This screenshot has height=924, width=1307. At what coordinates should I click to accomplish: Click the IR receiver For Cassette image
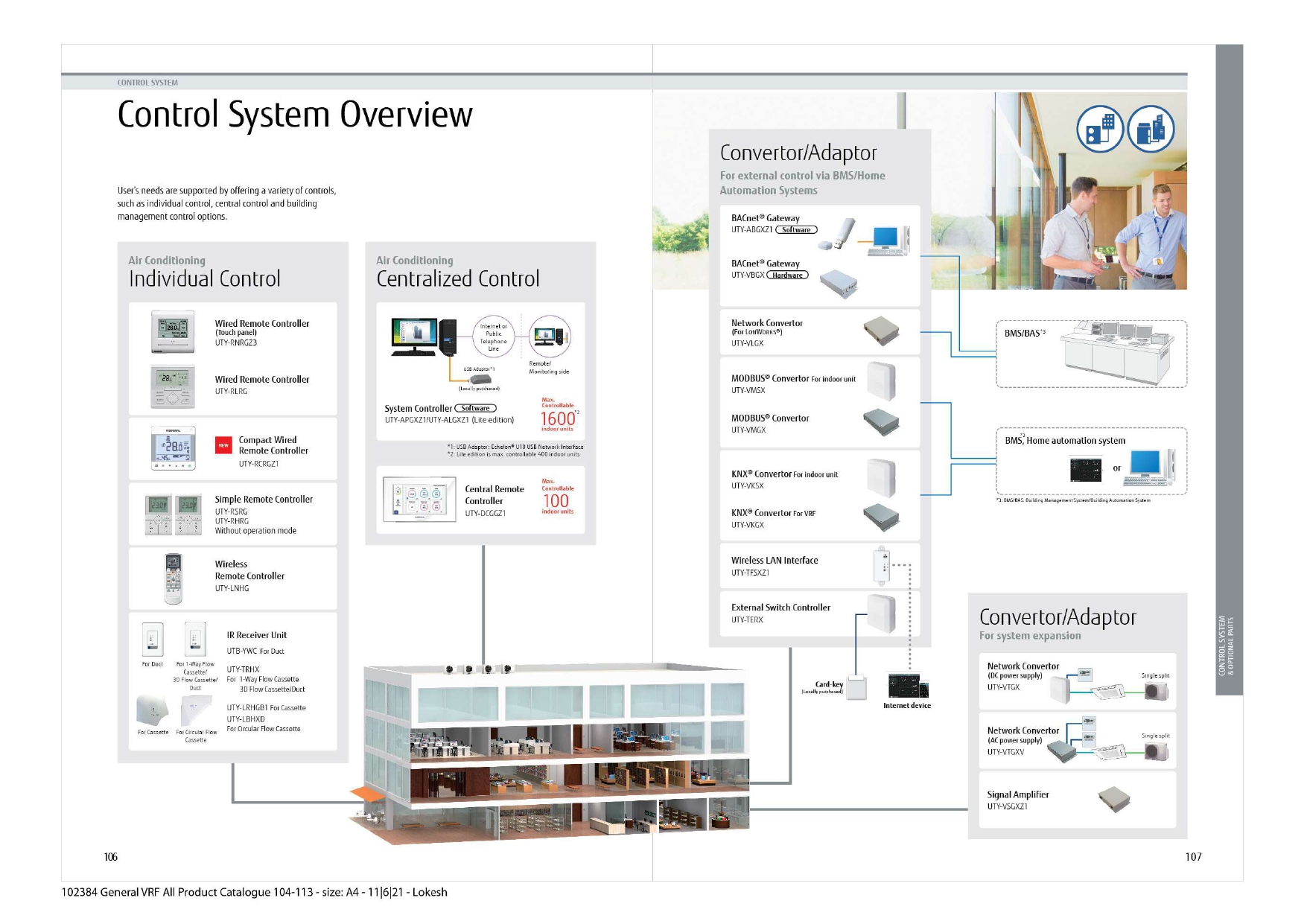click(x=153, y=710)
